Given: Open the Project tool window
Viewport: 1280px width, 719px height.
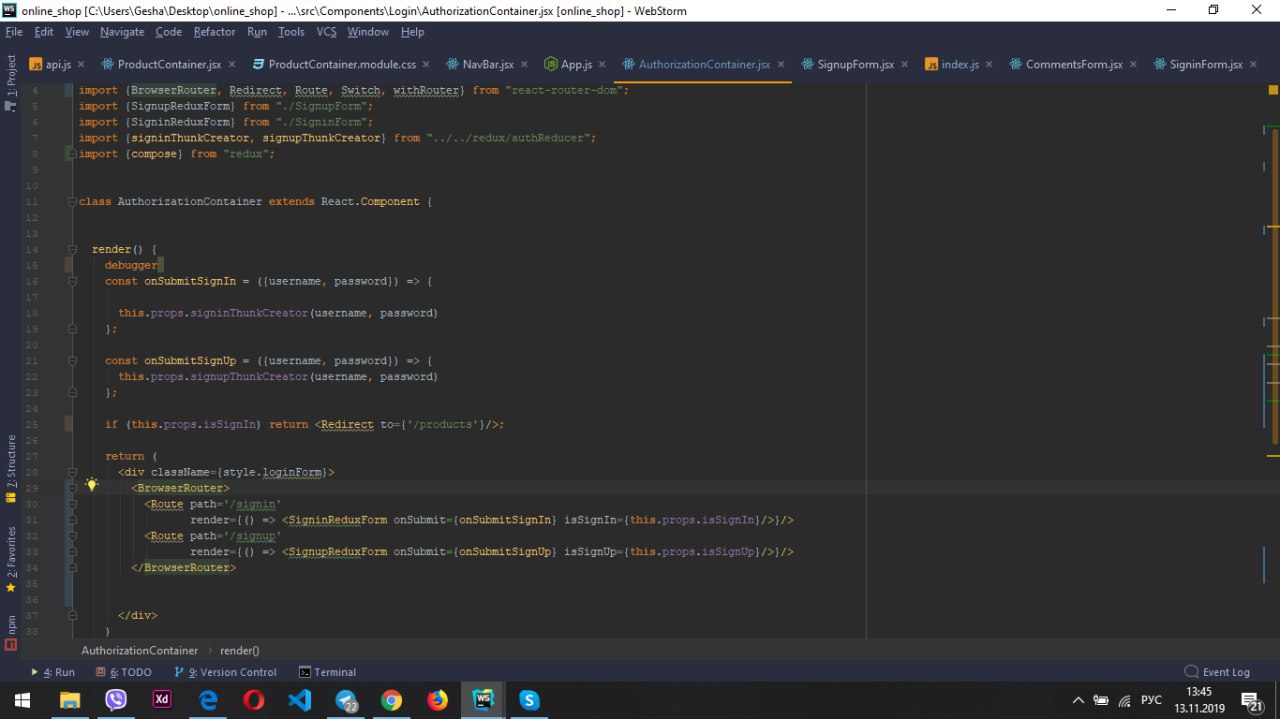Looking at the screenshot, I should tap(11, 82).
